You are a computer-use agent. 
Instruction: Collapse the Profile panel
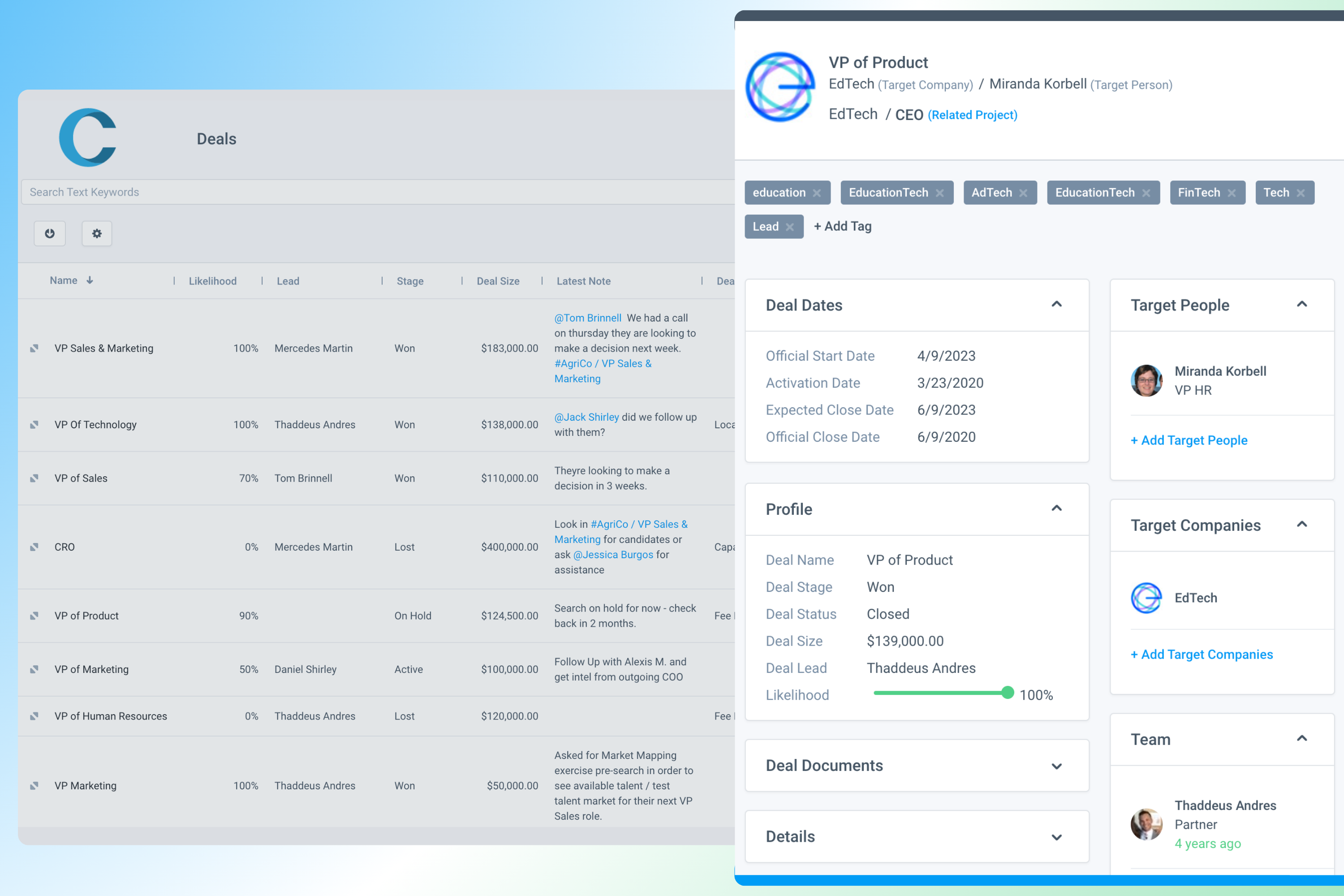point(1056,508)
